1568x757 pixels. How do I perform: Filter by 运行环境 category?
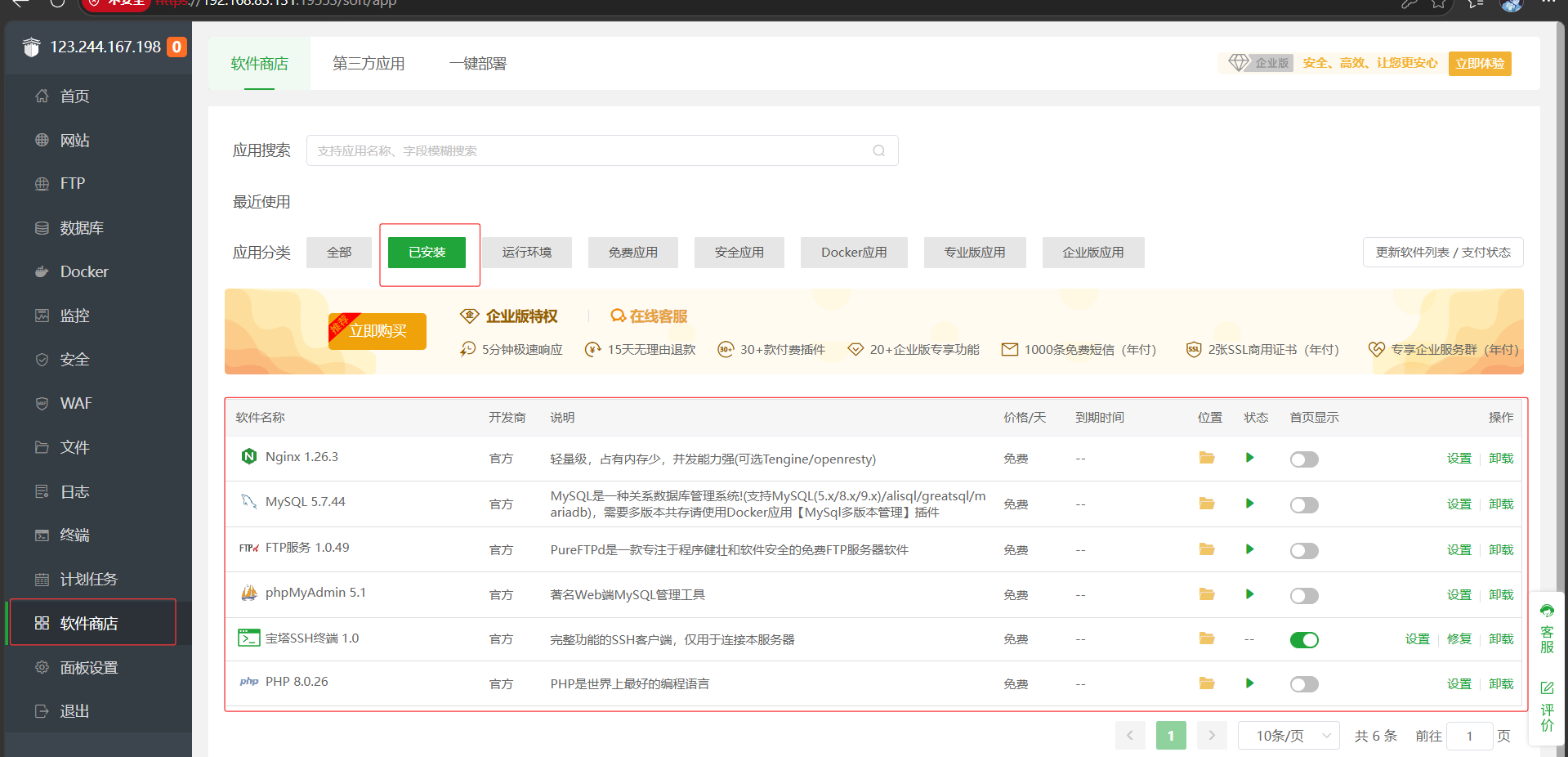pos(527,253)
